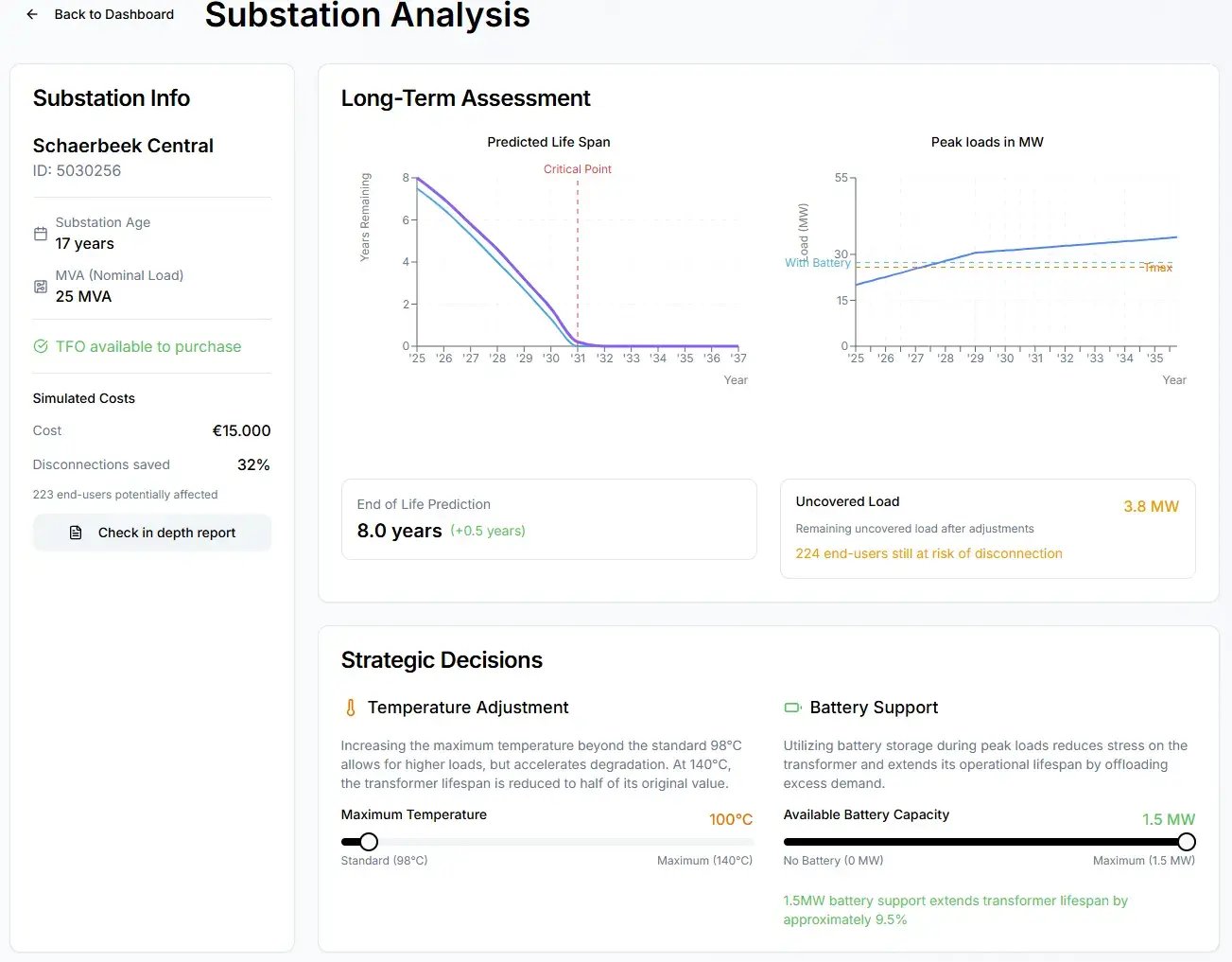
Task: Go Back to Dashboard
Action: click(113, 14)
